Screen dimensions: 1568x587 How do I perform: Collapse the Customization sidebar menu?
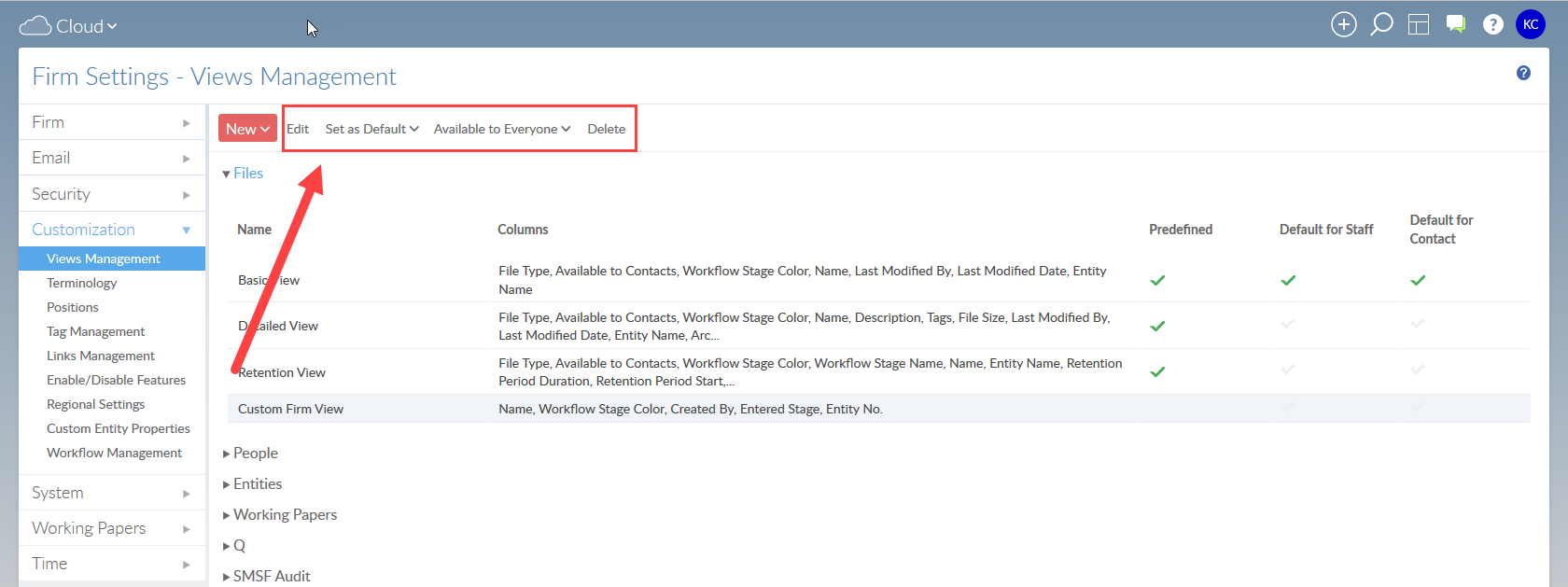point(112,230)
